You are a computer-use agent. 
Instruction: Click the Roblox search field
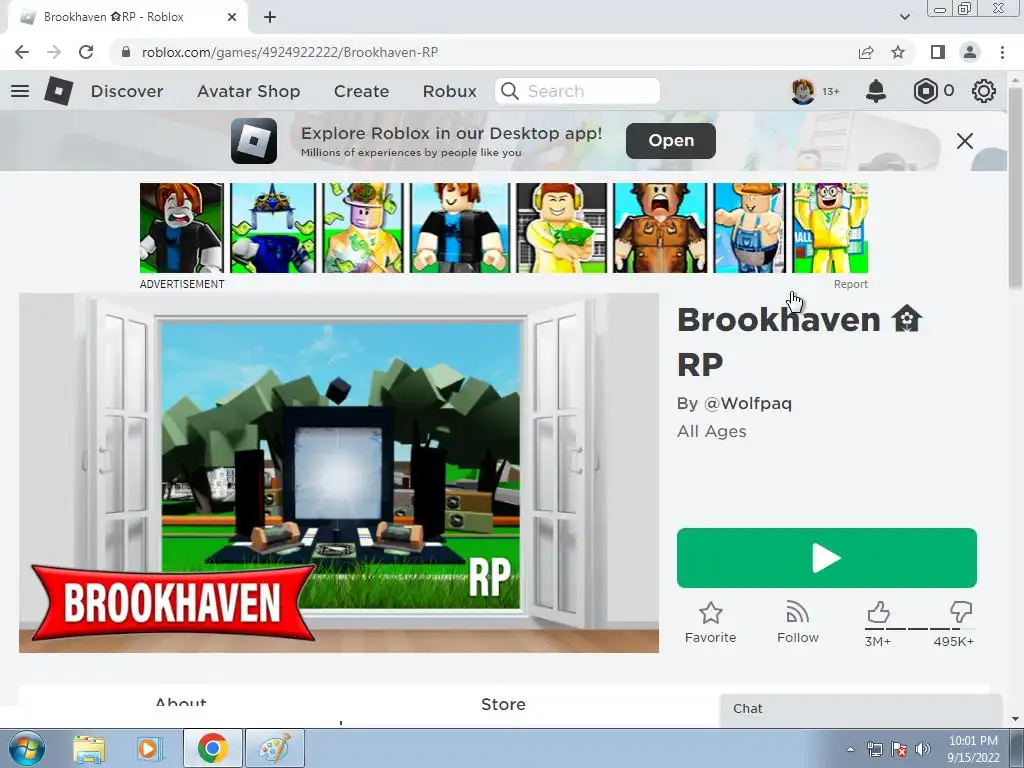578,91
